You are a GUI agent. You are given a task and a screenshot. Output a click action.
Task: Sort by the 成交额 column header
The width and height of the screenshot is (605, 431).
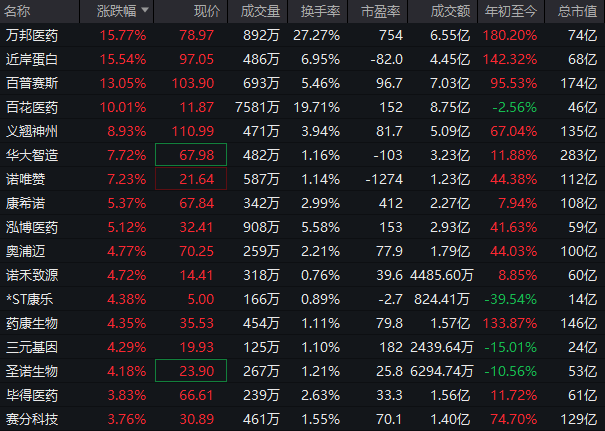tap(450, 11)
